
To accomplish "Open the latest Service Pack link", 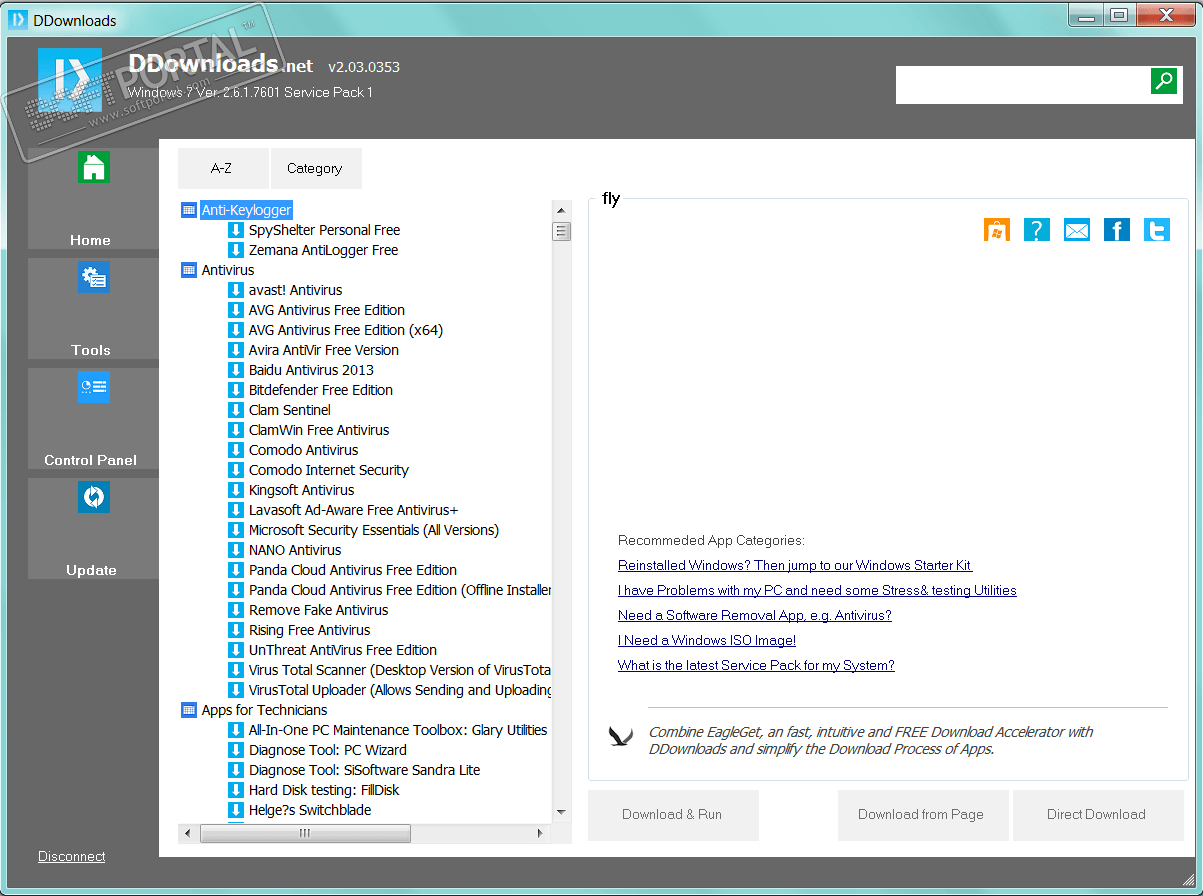I will click(756, 665).
